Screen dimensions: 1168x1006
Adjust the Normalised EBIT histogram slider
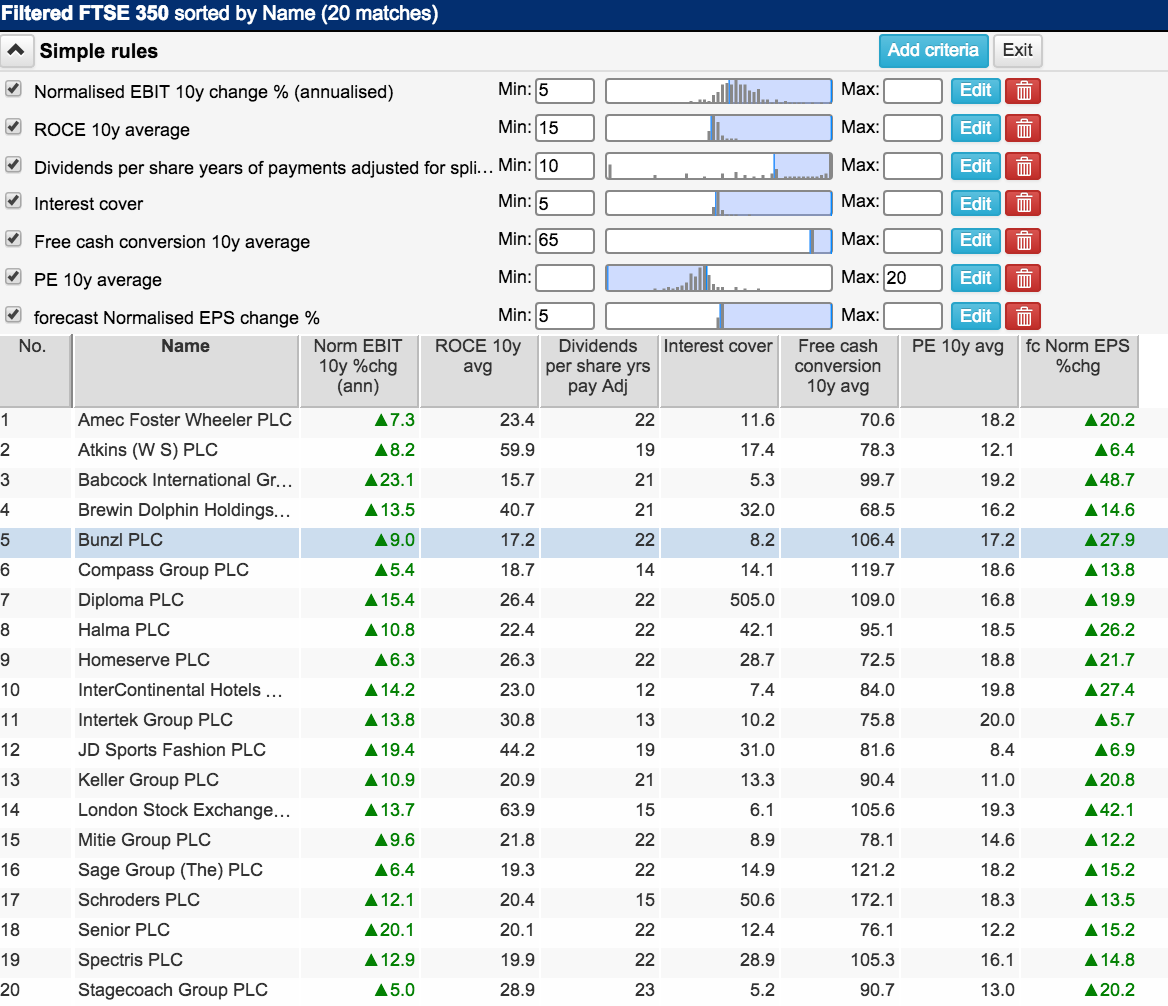point(719,91)
